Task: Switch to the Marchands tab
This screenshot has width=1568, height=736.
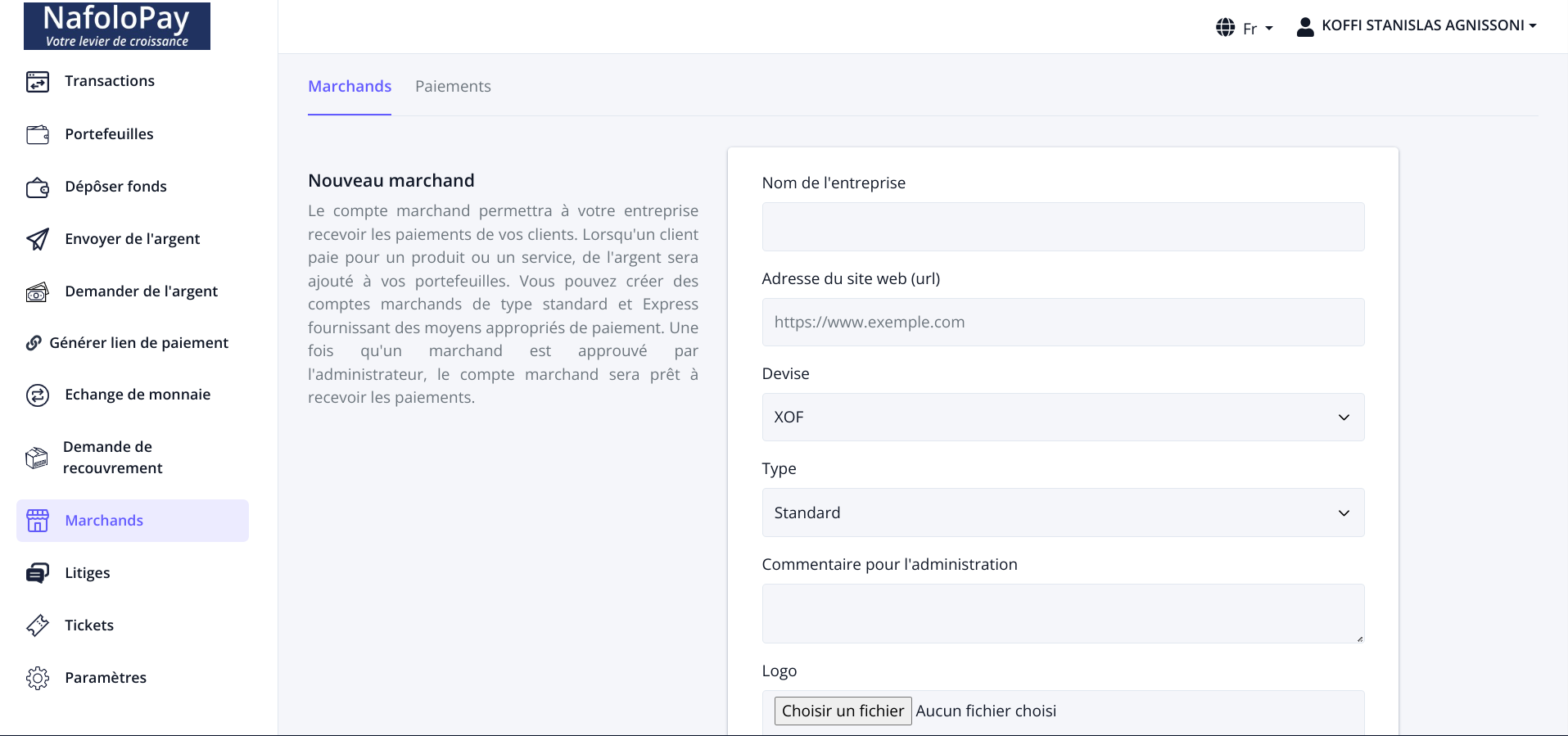Action: point(350,87)
